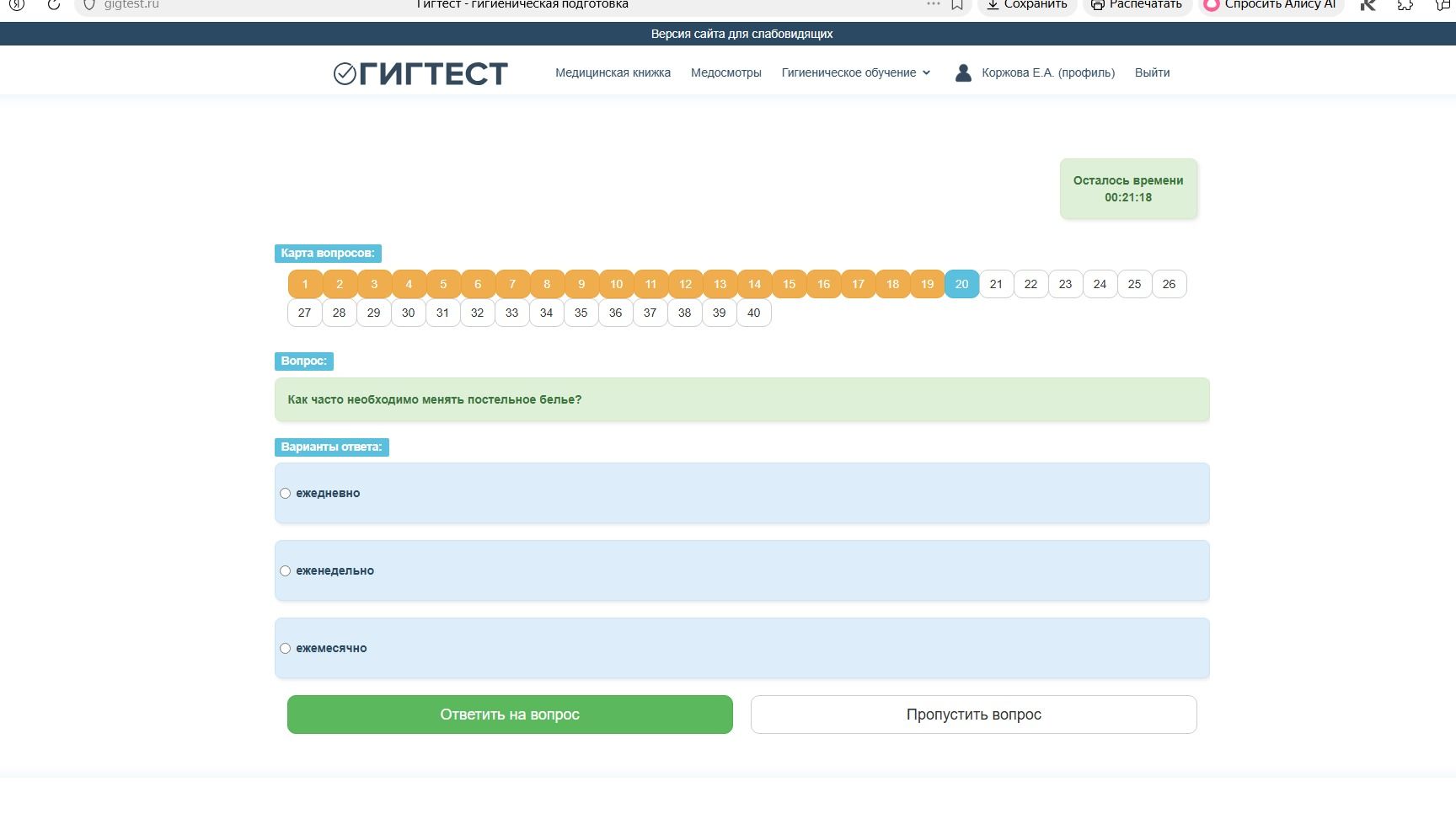This screenshot has width=1456, height=819.
Task: Click the Пропустить вопрос button
Action: point(973,715)
